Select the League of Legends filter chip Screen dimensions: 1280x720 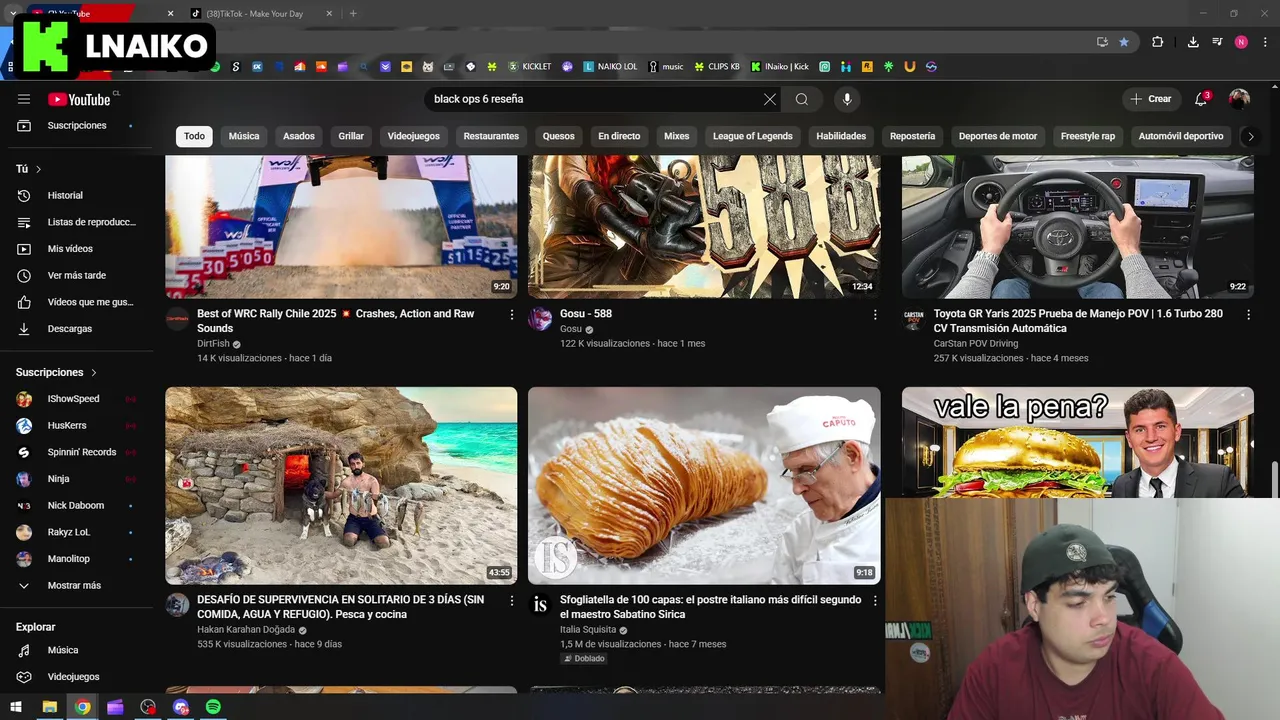coord(753,136)
